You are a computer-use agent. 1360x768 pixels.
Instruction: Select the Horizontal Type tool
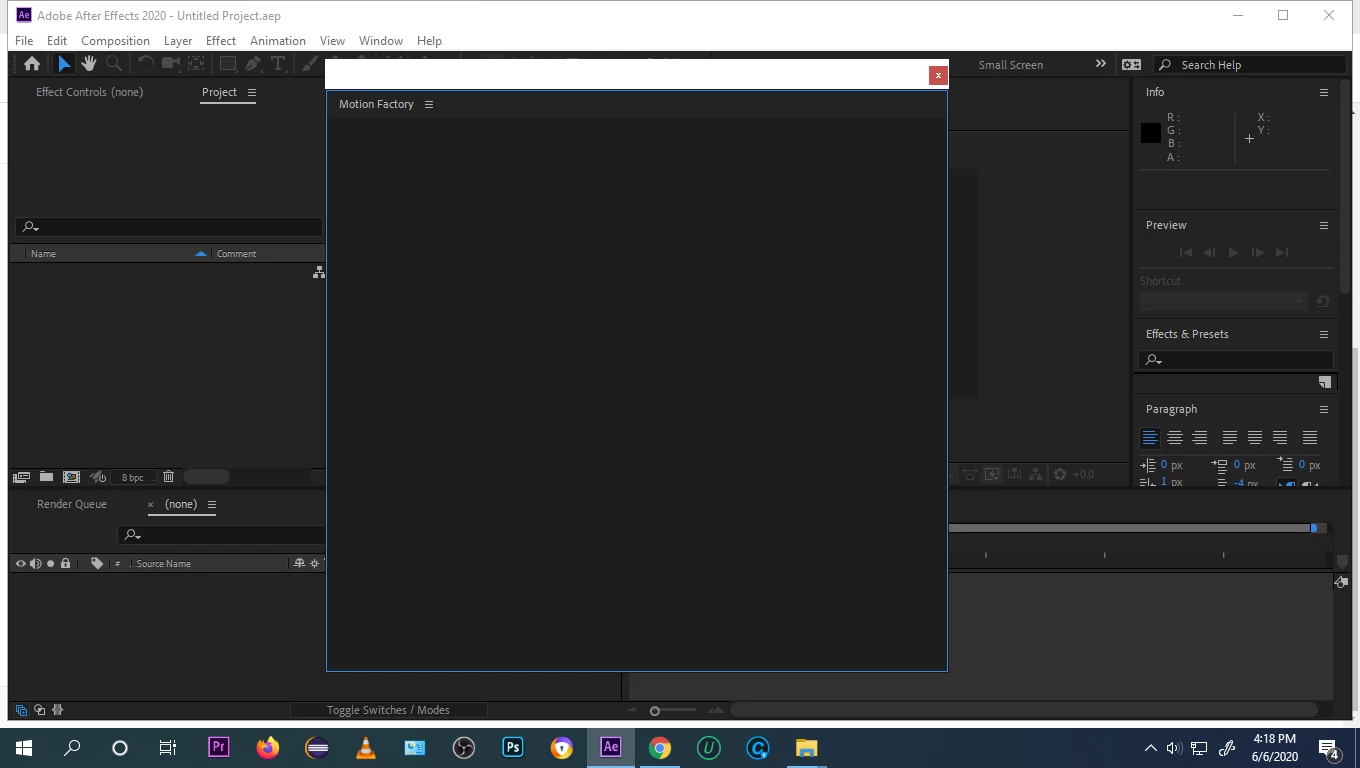279,64
